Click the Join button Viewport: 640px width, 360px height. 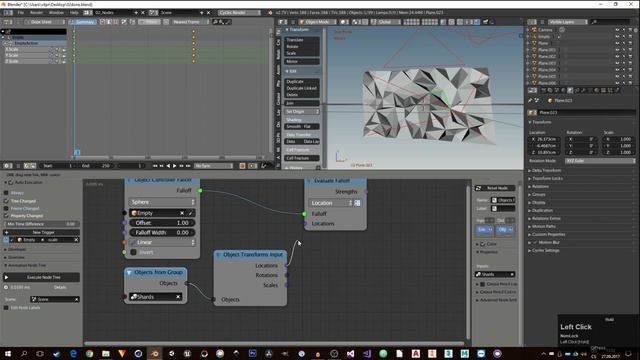click(302, 103)
